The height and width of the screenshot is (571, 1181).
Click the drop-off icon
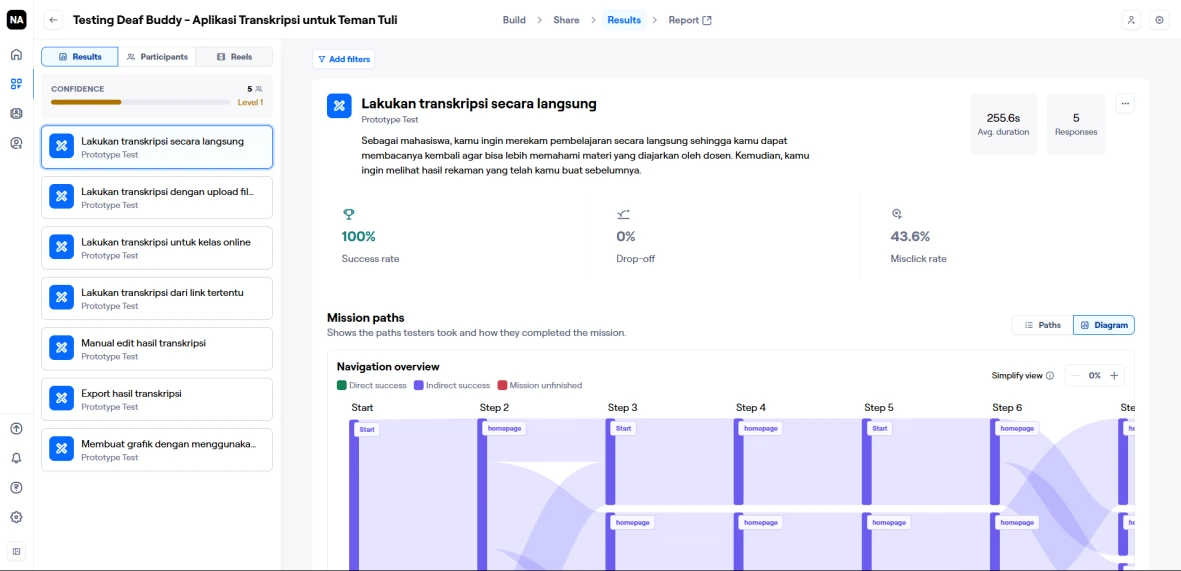623,214
